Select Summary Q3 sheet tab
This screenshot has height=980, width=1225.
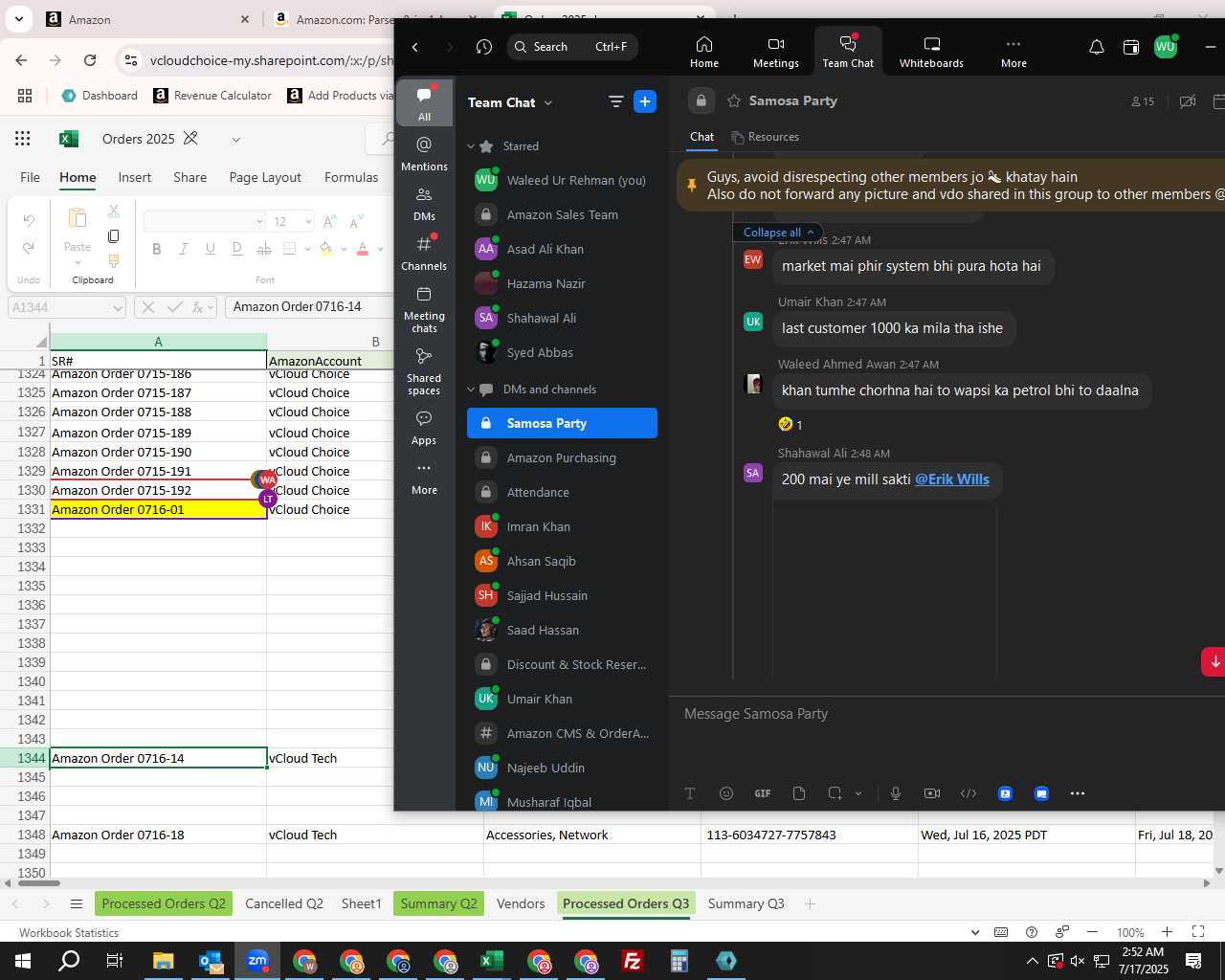coord(746,903)
